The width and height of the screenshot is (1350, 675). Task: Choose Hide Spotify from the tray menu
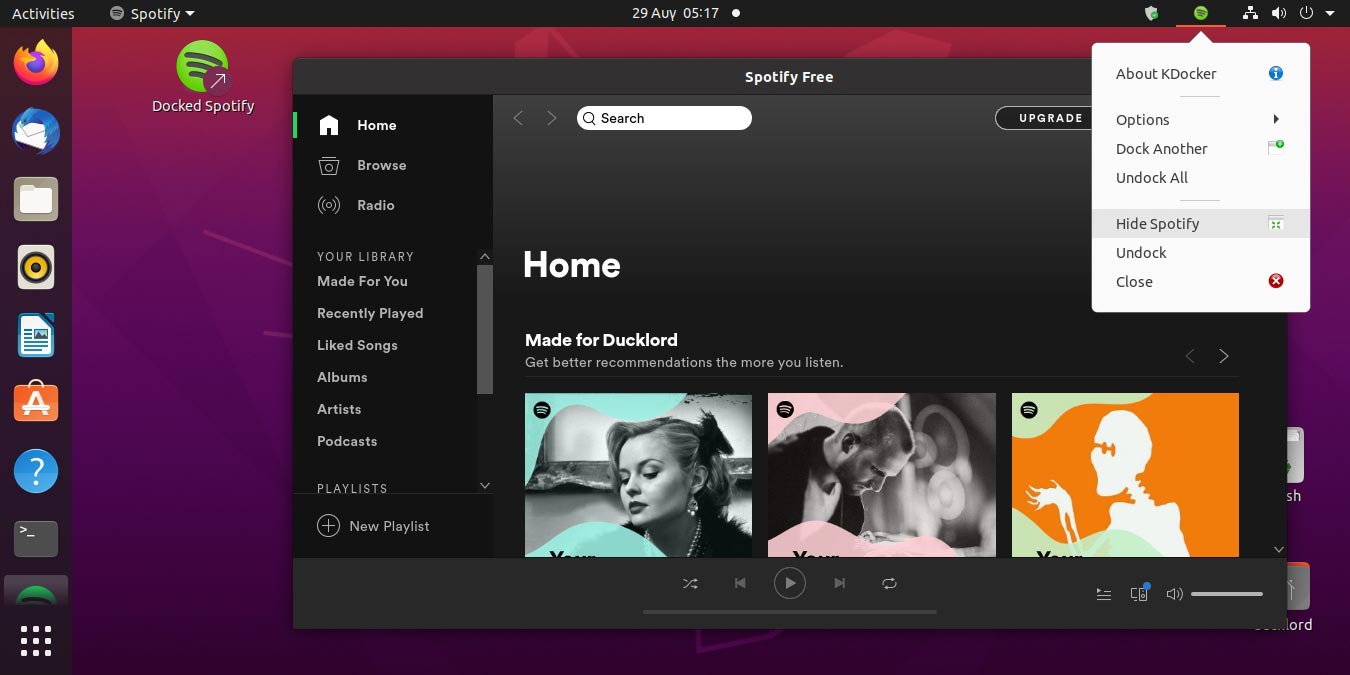coord(1157,223)
